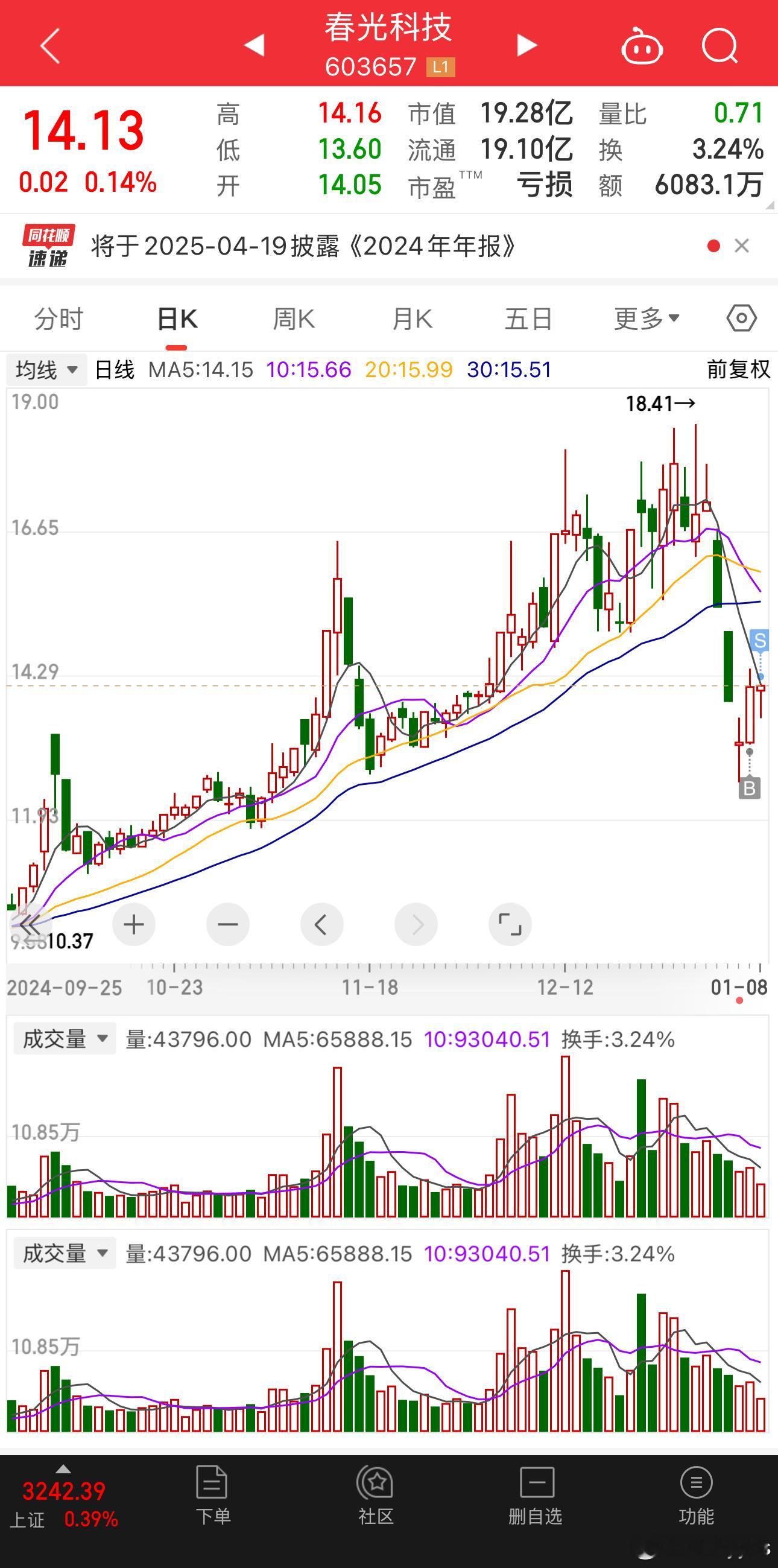Tap the B buy marker on chart

(750, 789)
